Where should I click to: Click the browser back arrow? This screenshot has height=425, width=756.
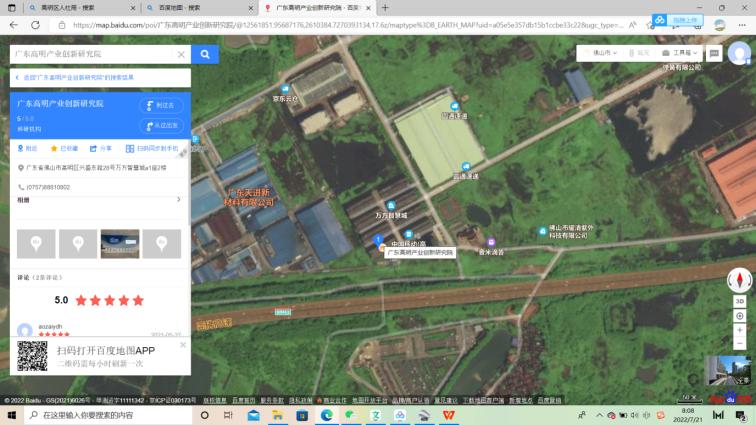[14, 25]
